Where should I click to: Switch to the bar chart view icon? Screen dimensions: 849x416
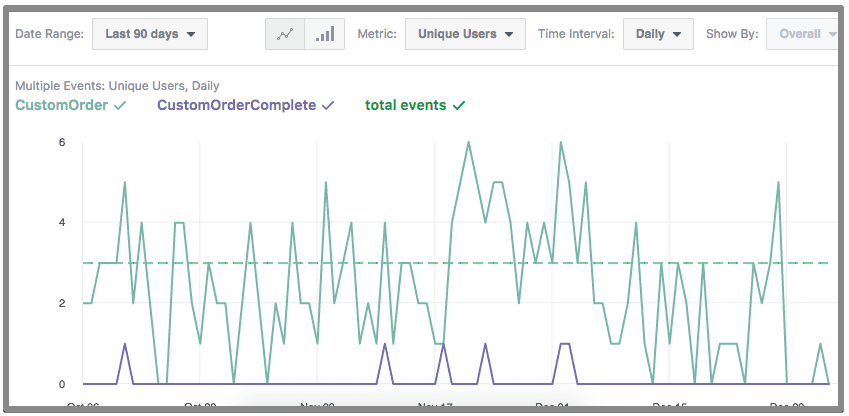pos(325,34)
